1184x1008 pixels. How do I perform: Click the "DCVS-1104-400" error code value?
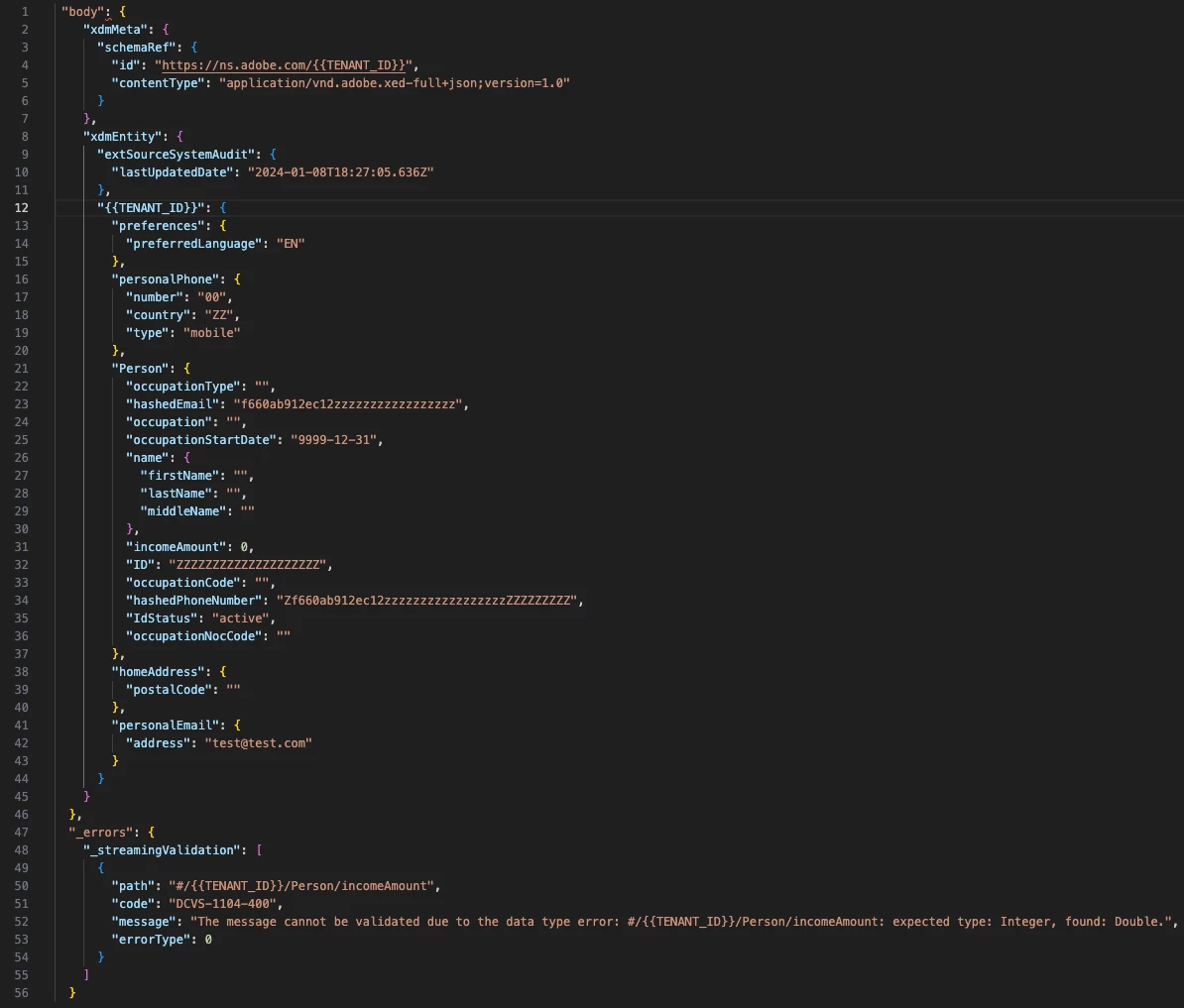click(223, 905)
